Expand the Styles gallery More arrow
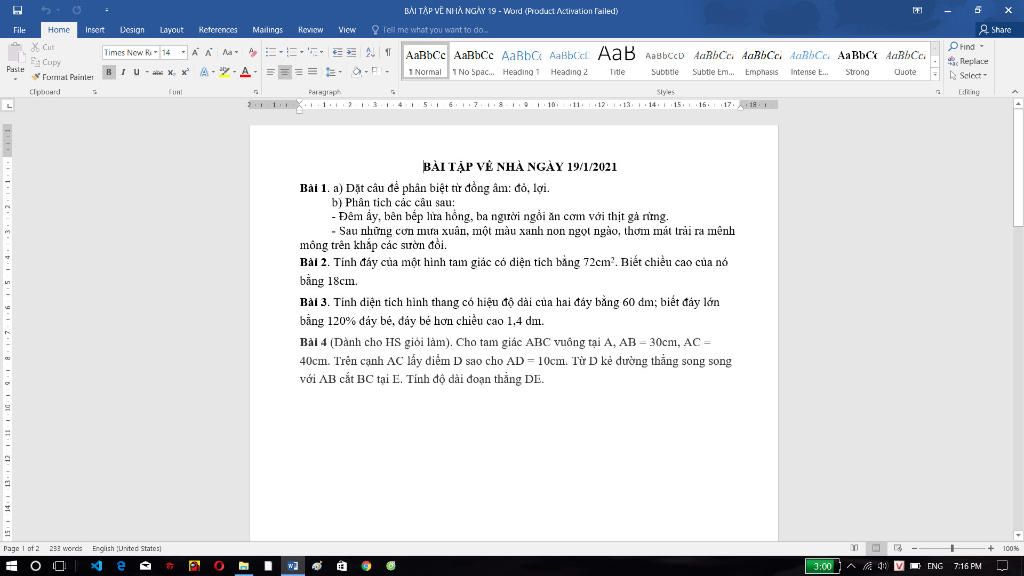Viewport: 1024px width, 576px height. (935, 75)
